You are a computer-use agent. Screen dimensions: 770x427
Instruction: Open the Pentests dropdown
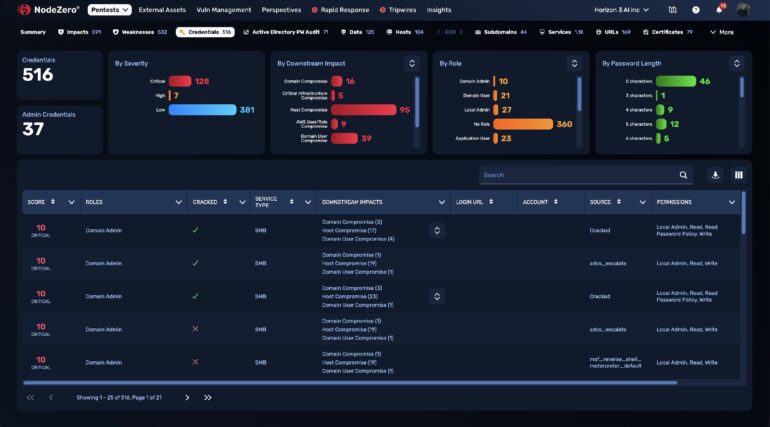point(110,10)
